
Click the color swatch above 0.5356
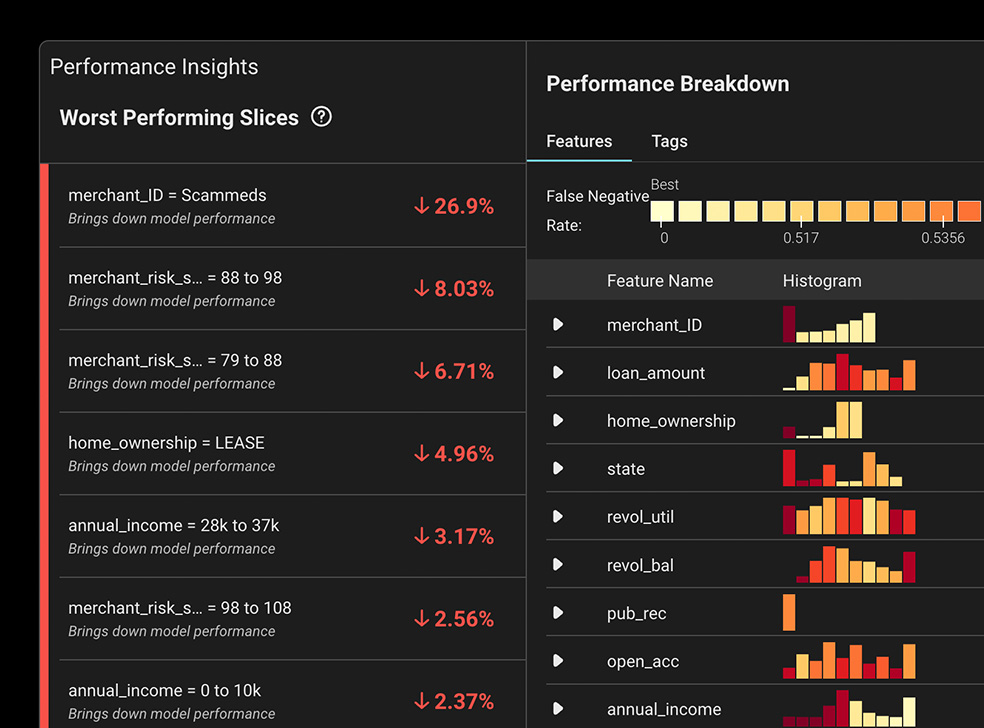[x=941, y=211]
